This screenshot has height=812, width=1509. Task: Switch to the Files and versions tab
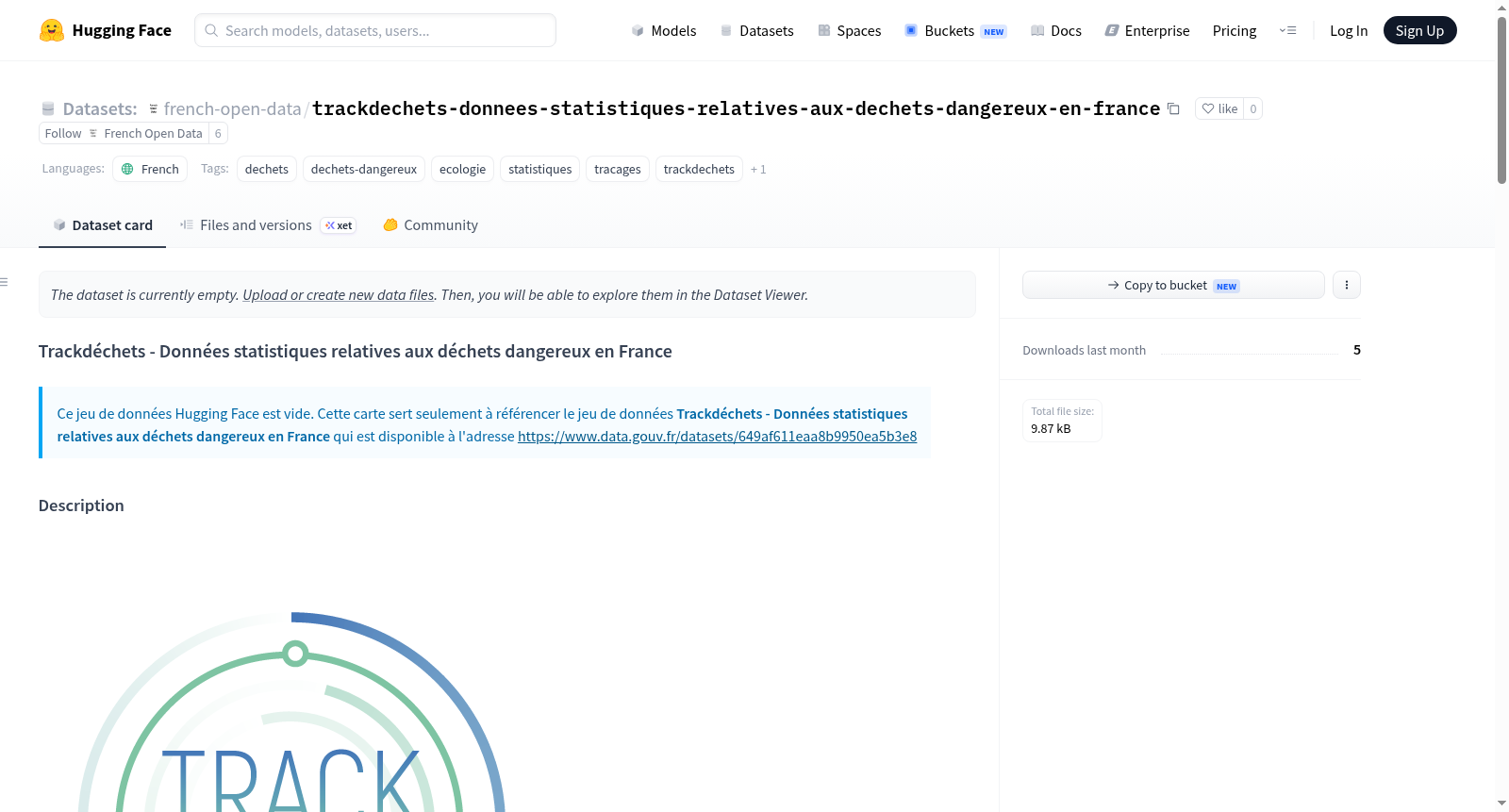(268, 225)
